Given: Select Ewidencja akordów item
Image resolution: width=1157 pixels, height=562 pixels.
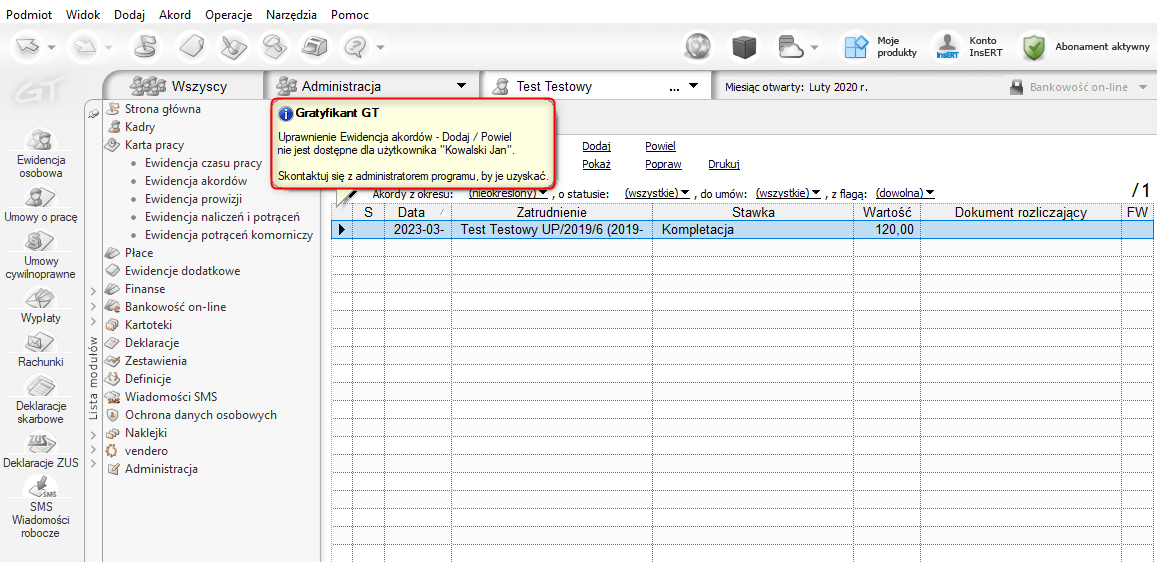Looking at the screenshot, I should click(196, 181).
